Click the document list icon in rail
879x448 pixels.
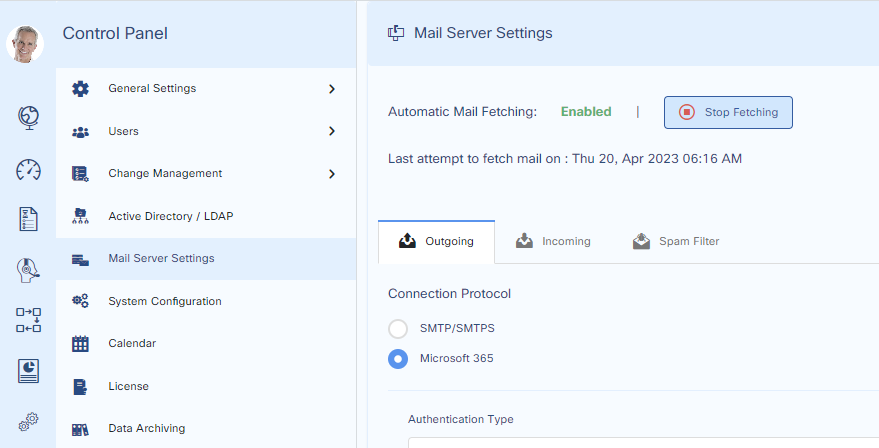pyautogui.click(x=28, y=219)
